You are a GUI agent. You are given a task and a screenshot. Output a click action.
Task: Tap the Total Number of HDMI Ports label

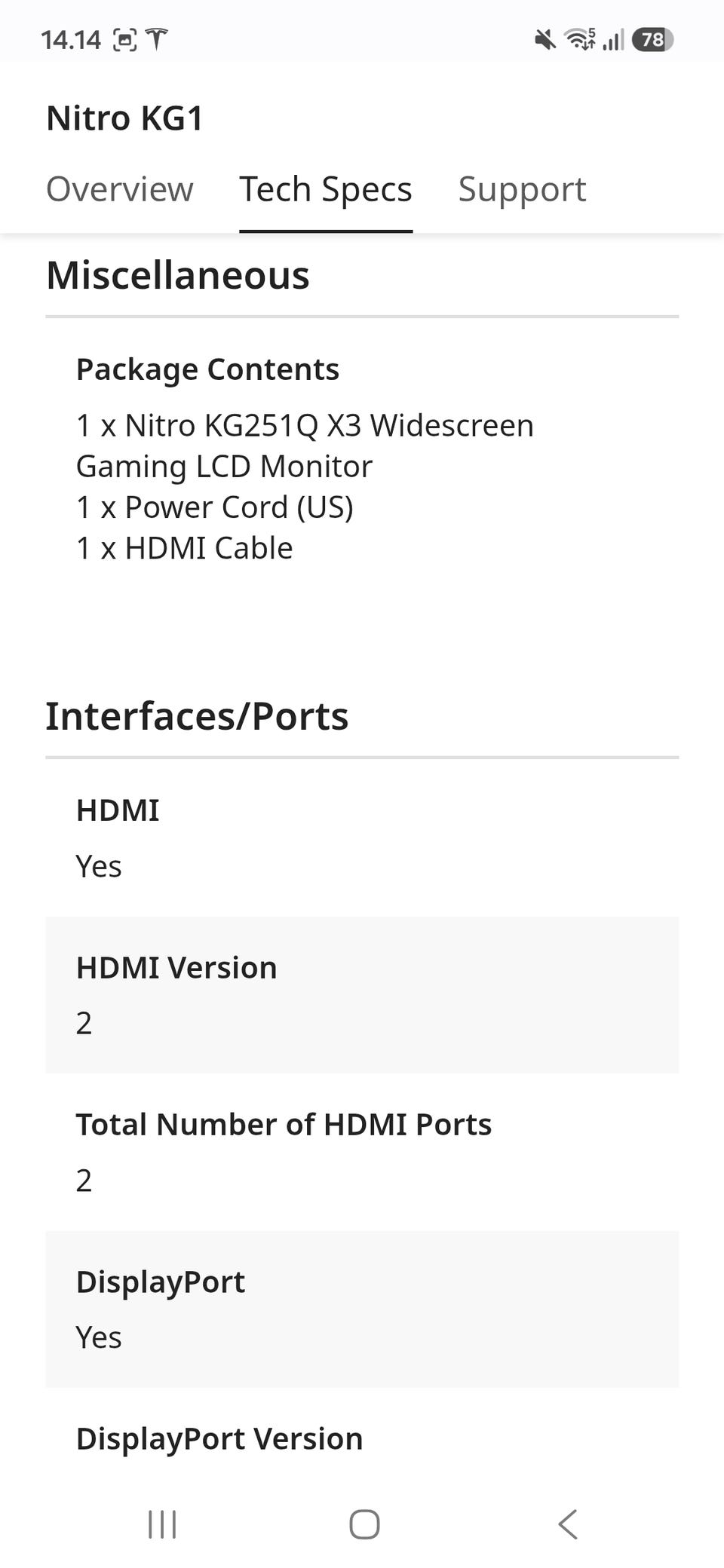284,1124
